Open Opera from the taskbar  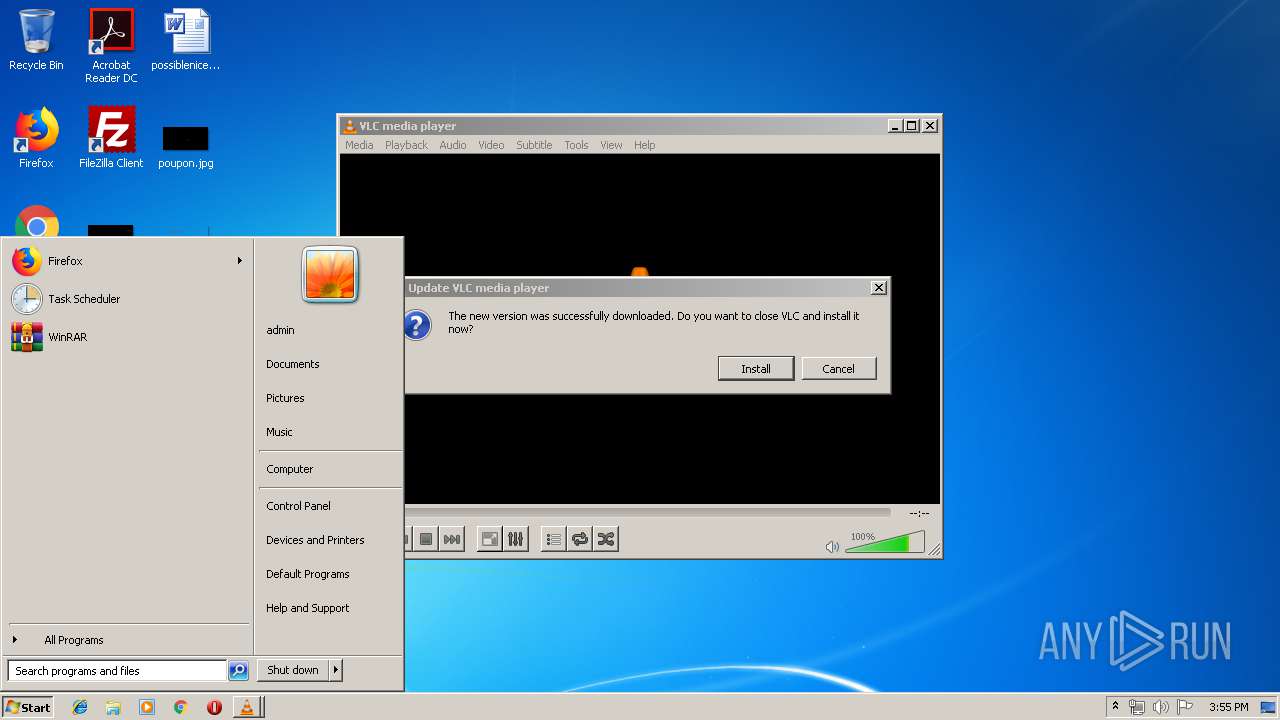(x=214, y=707)
